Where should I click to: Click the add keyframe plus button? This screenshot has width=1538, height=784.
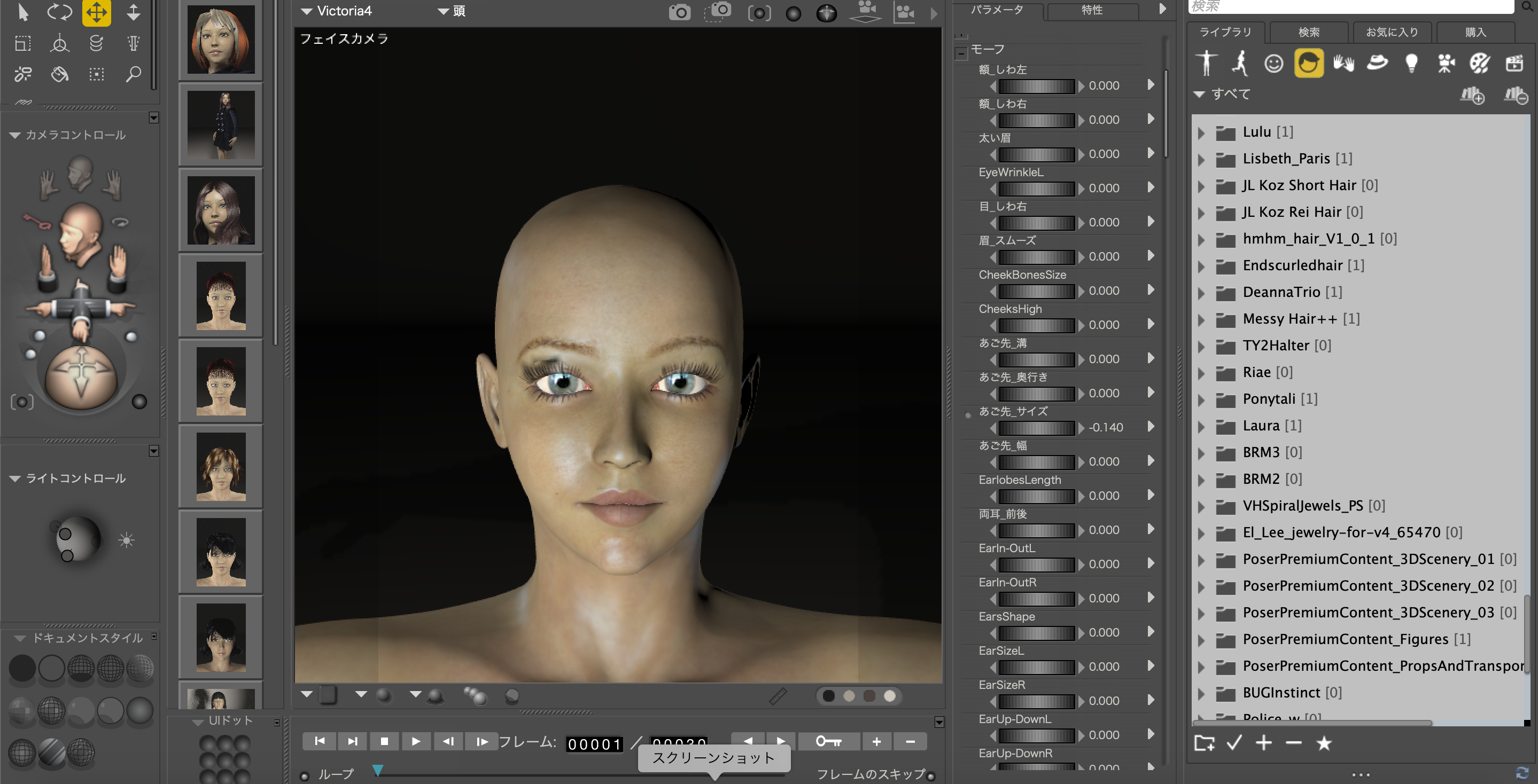coord(876,741)
